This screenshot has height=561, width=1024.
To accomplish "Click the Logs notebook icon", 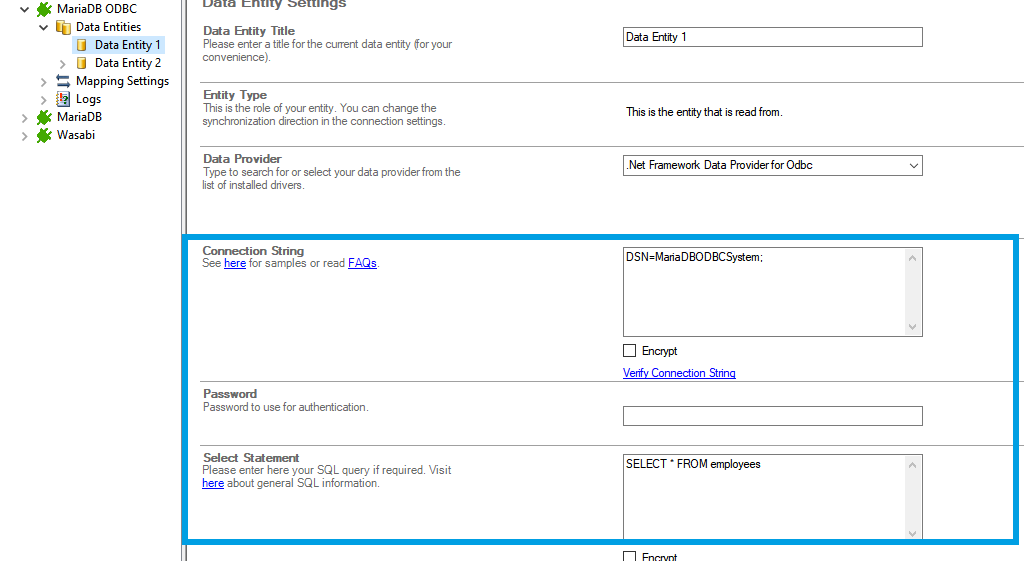I will [x=63, y=99].
